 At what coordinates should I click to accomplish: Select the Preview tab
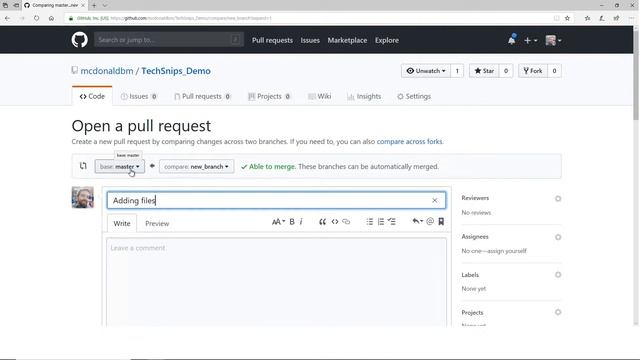pos(157,223)
